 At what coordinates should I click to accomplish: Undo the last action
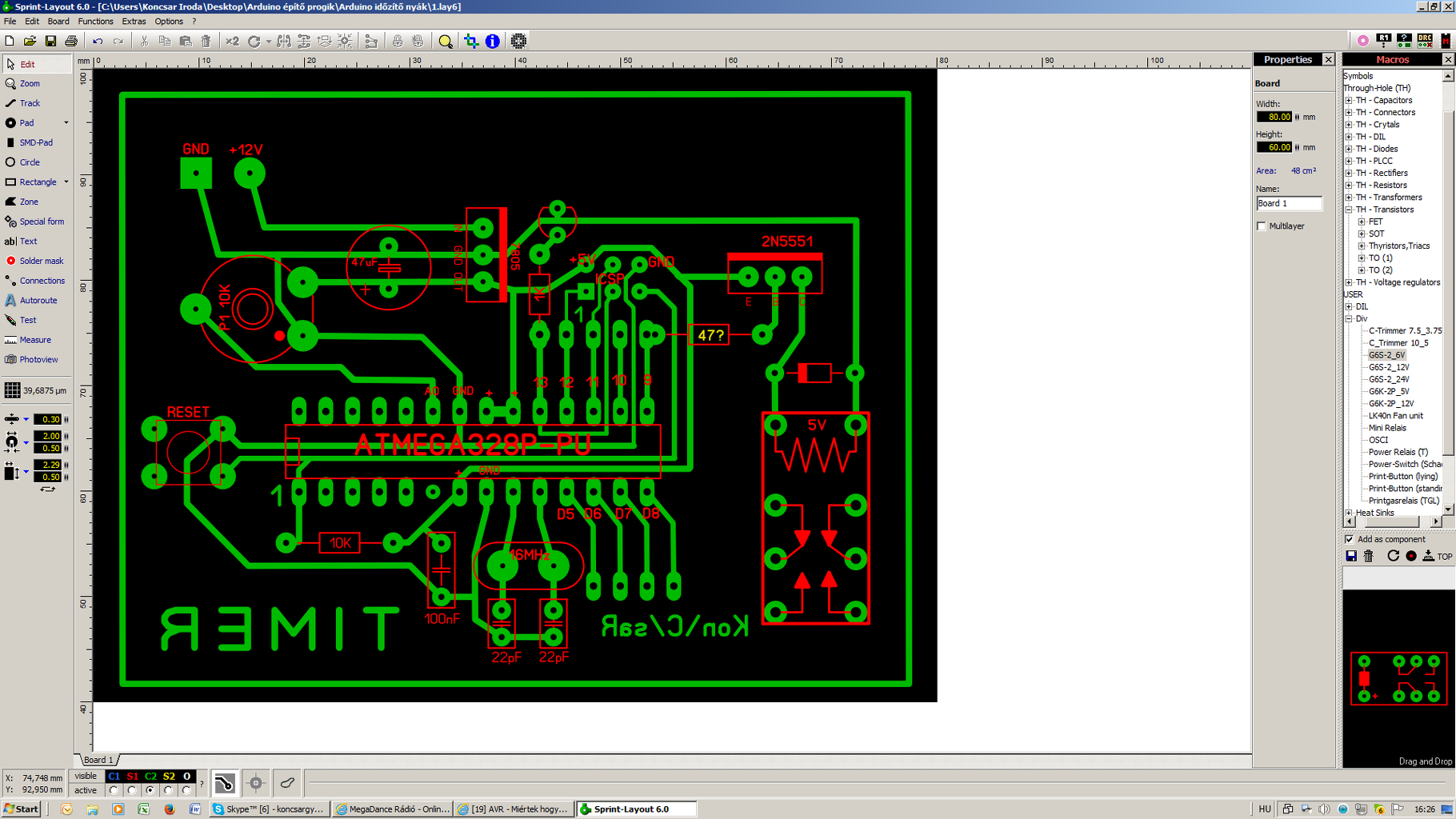[98, 41]
